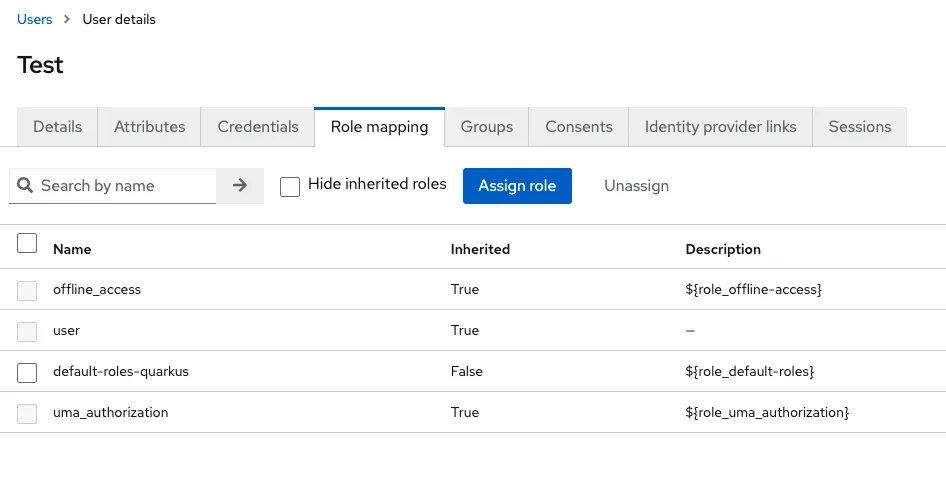946x492 pixels.
Task: Open the Groups tab
Action: point(487,127)
